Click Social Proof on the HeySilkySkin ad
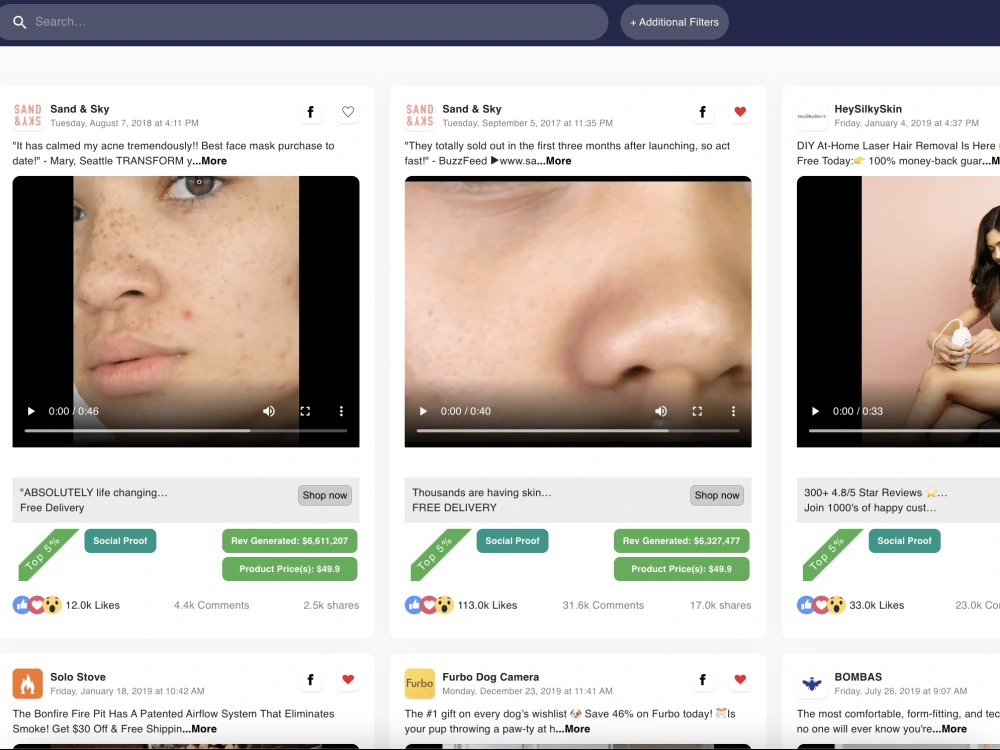Image resolution: width=1000 pixels, height=750 pixels. pyautogui.click(x=904, y=541)
